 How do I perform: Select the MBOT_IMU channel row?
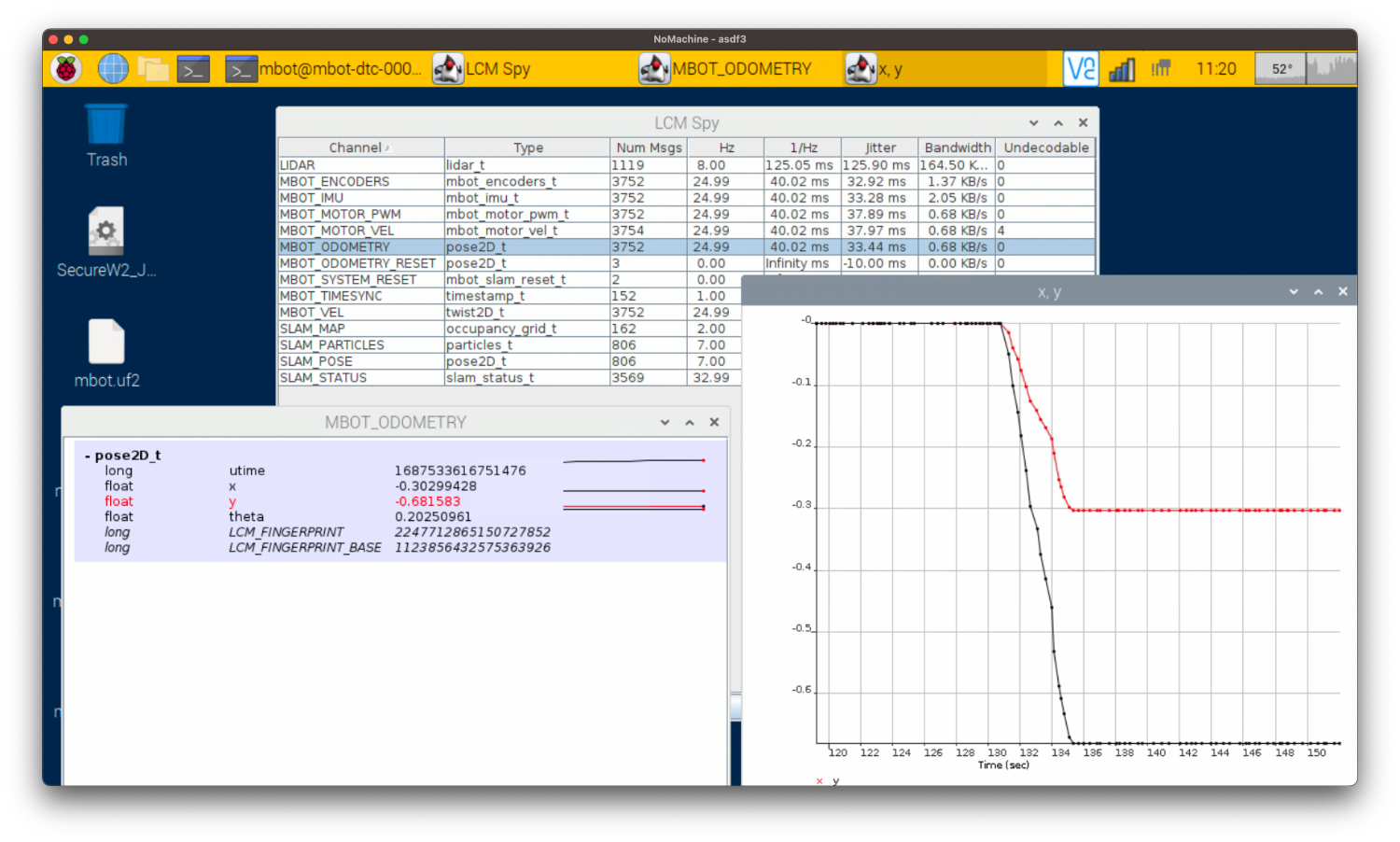click(686, 198)
